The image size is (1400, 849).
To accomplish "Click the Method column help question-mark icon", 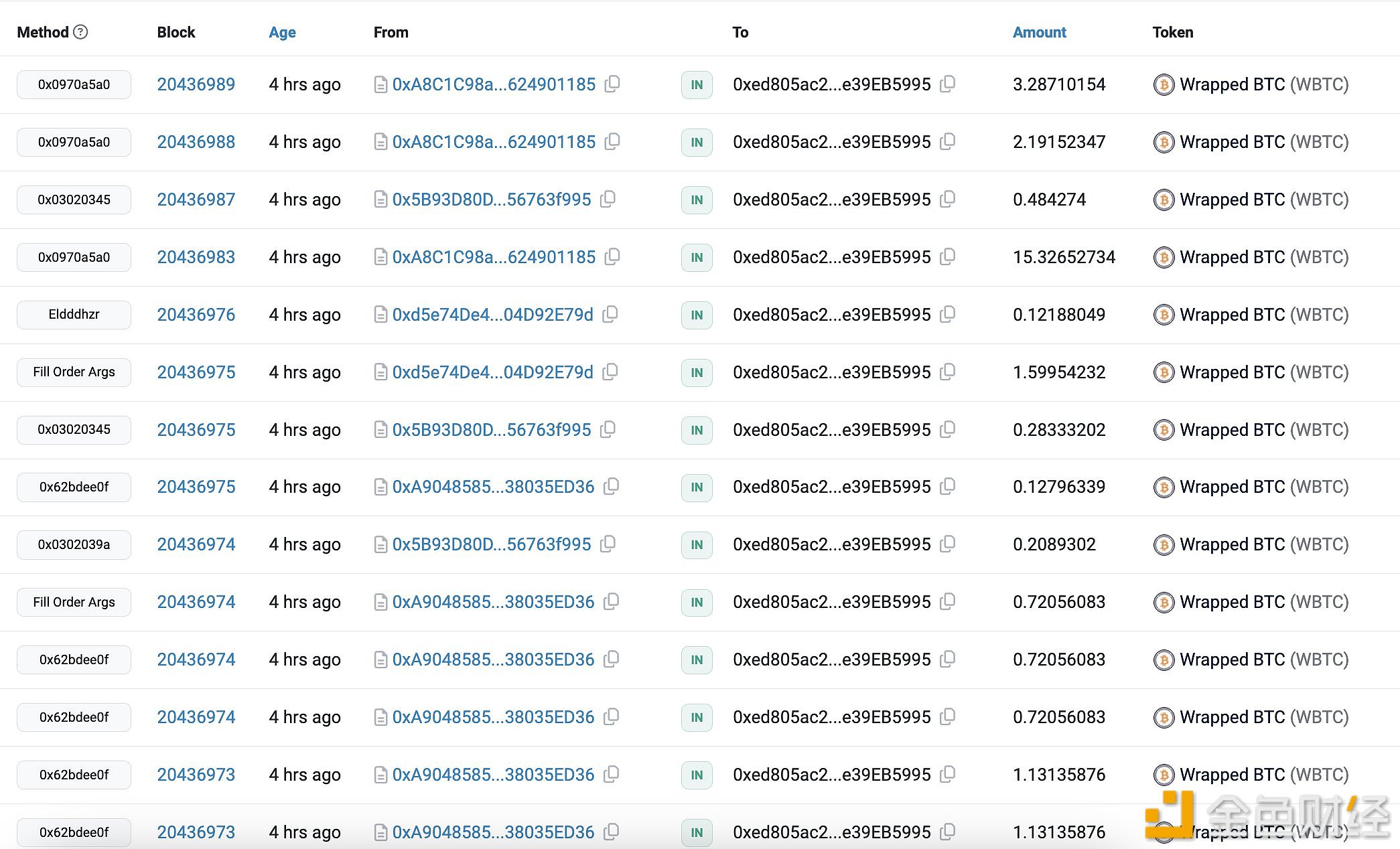I will pyautogui.click(x=80, y=31).
